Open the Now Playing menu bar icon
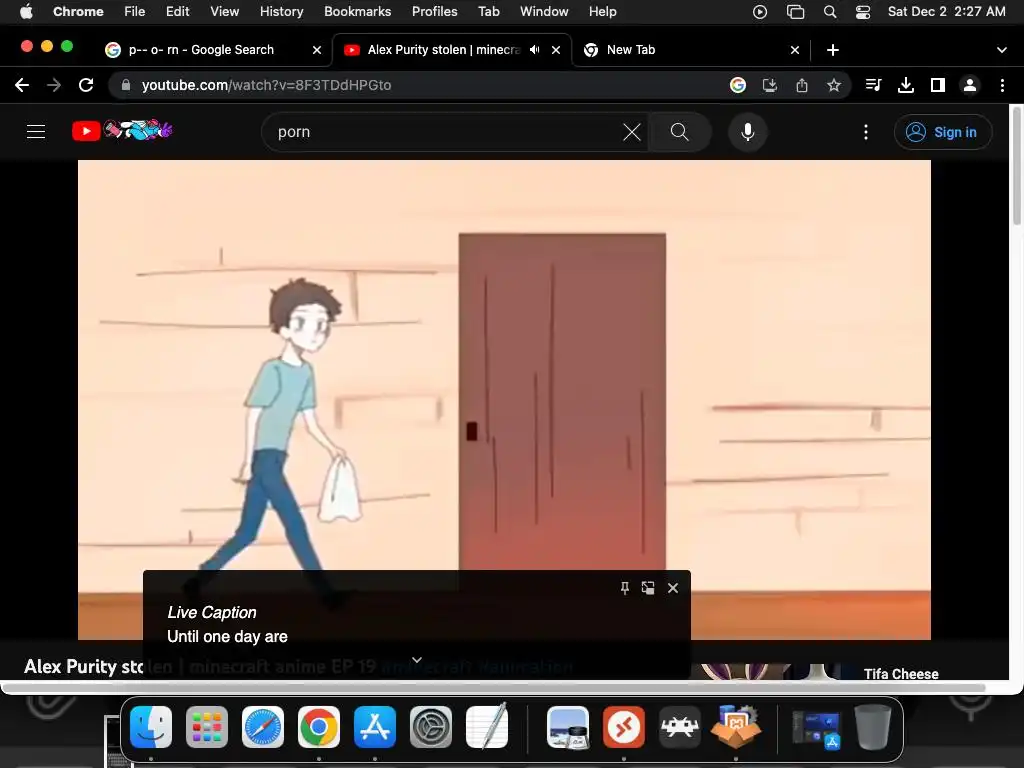Viewport: 1024px width, 768px height. pyautogui.click(x=760, y=11)
